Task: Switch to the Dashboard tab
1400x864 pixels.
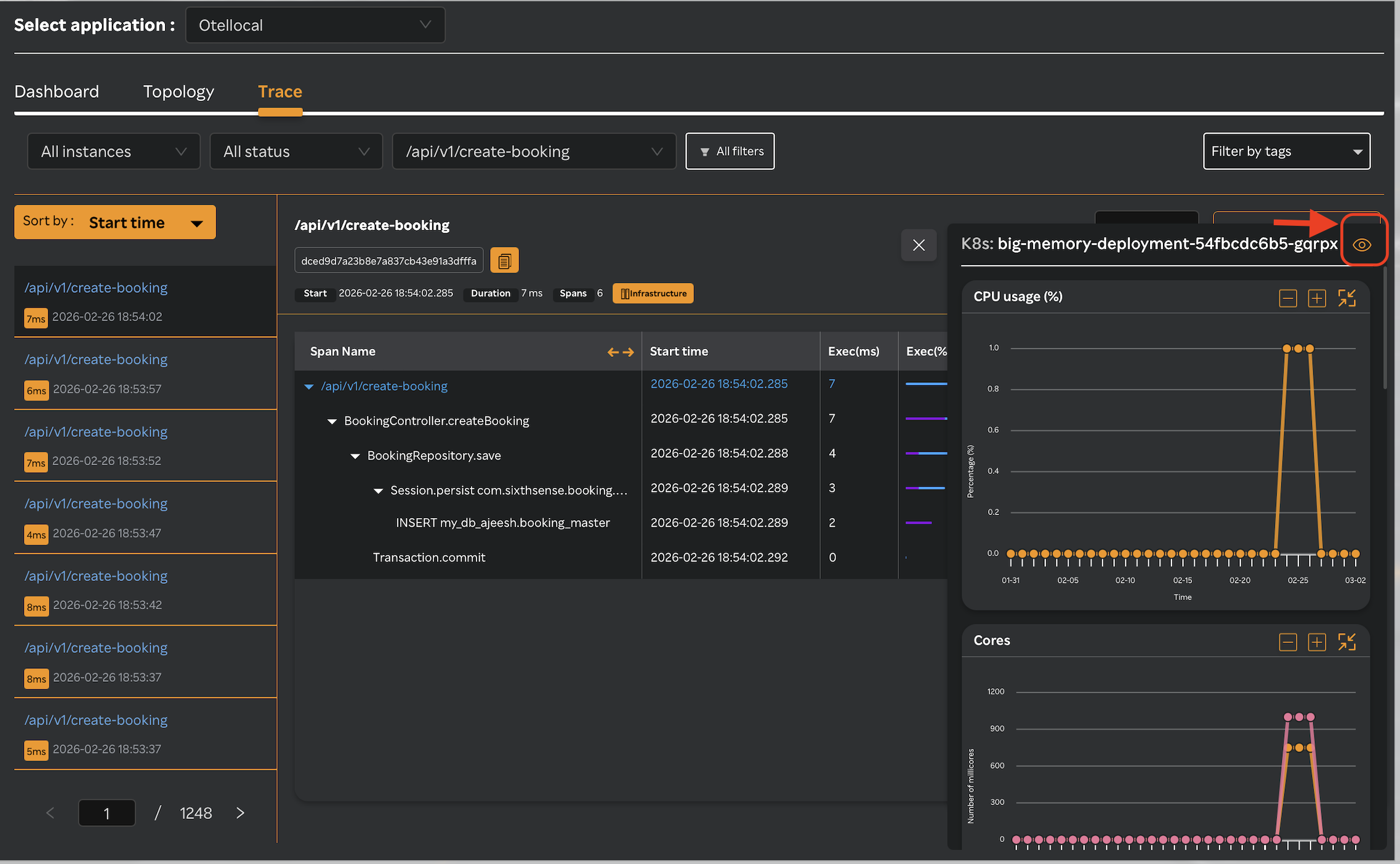Action: 57,92
